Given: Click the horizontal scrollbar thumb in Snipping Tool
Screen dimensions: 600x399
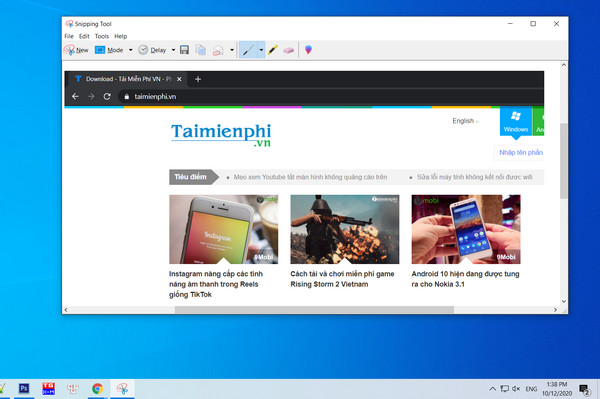Looking at the screenshot, I should pos(314,310).
